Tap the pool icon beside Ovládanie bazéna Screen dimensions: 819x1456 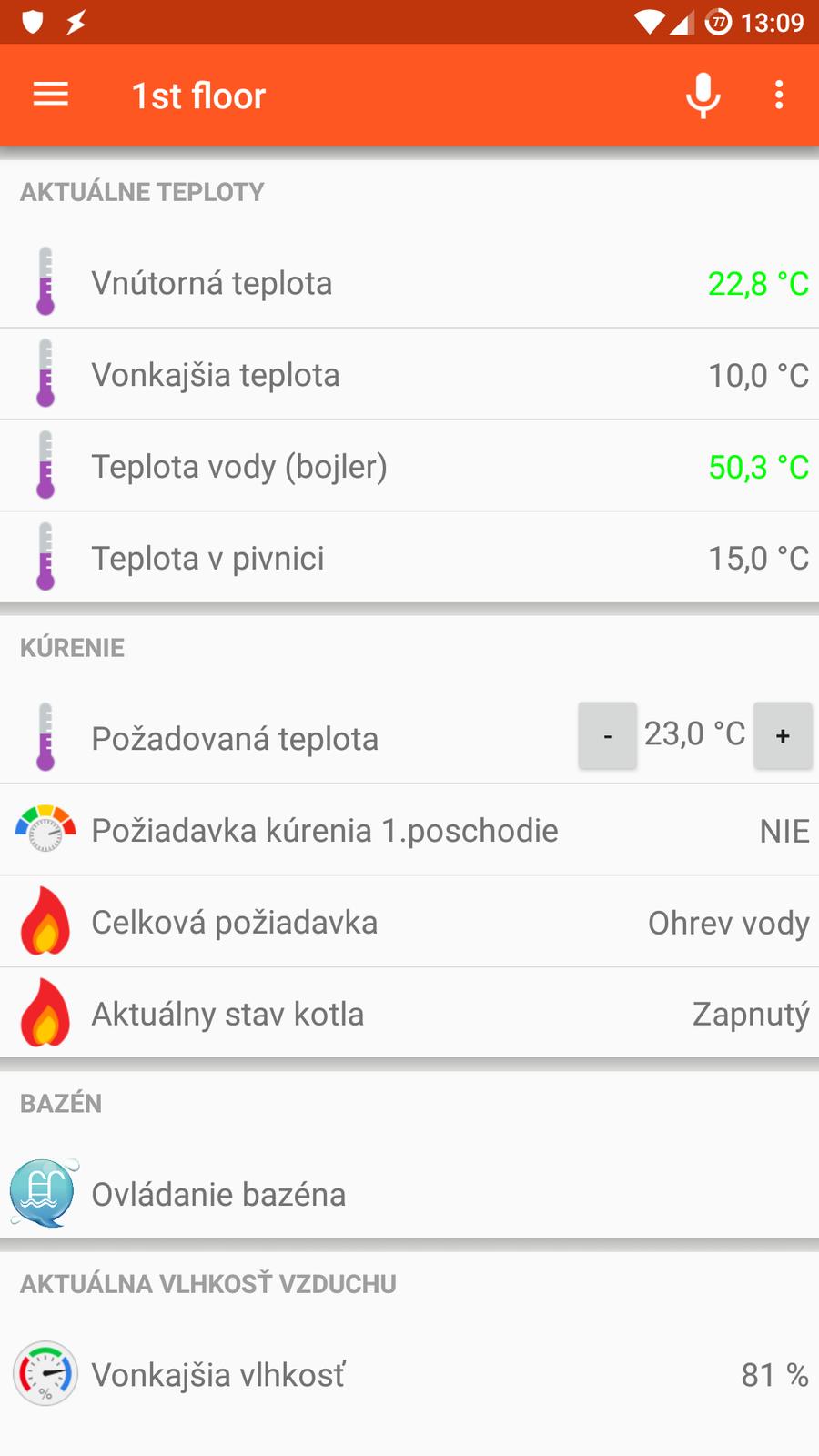(x=44, y=1193)
